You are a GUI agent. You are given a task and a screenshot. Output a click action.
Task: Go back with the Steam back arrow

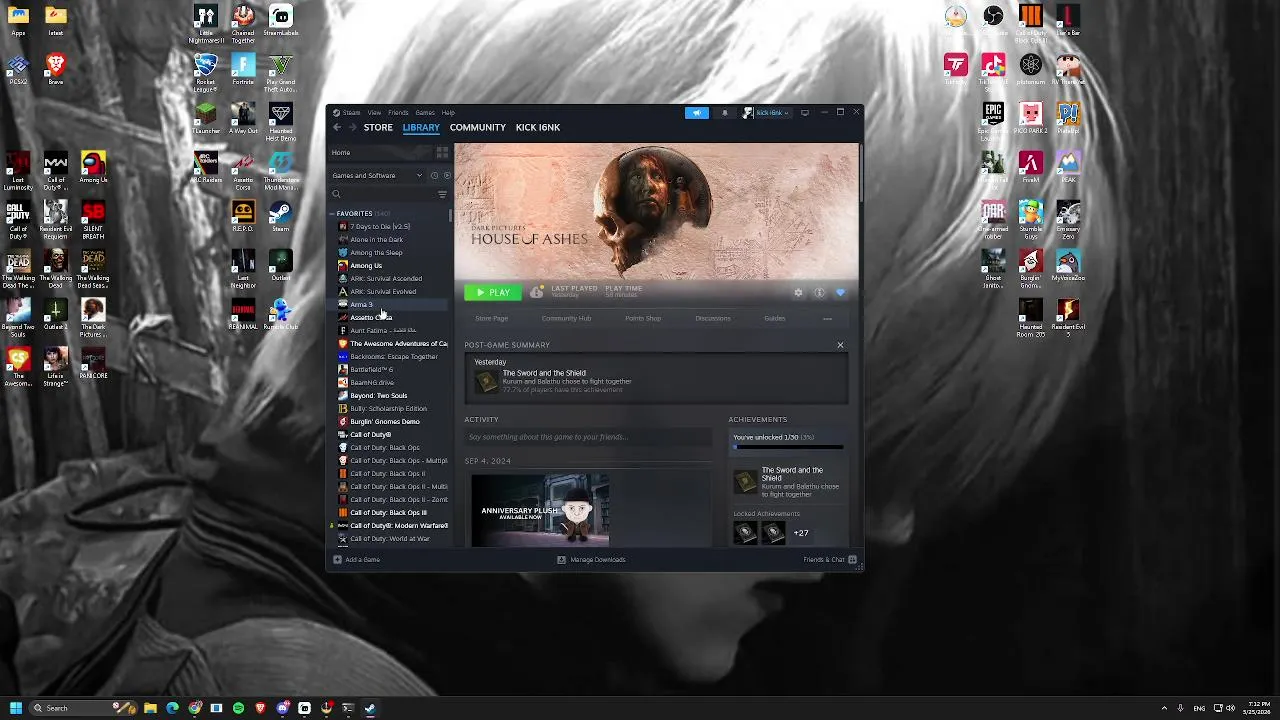click(x=337, y=127)
